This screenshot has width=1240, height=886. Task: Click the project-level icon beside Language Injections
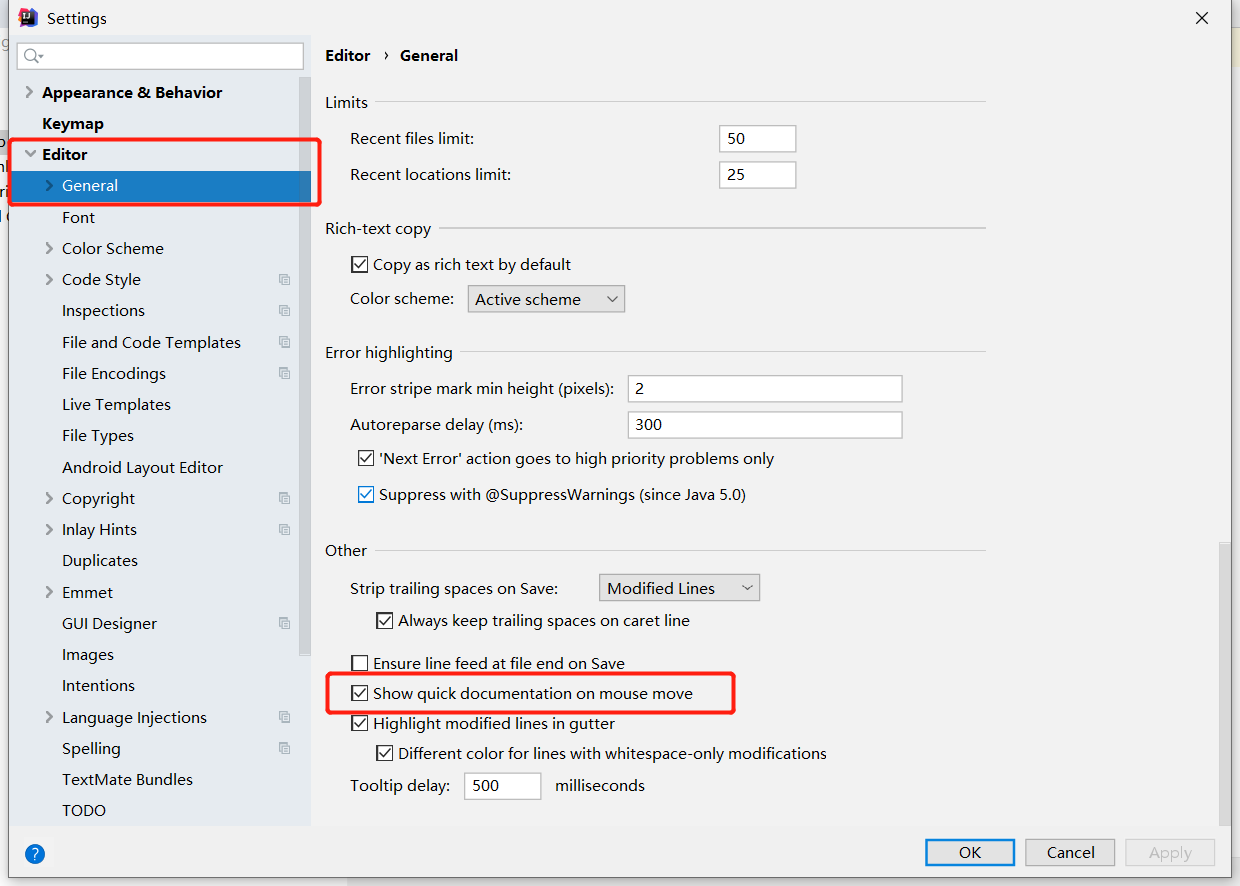(285, 717)
